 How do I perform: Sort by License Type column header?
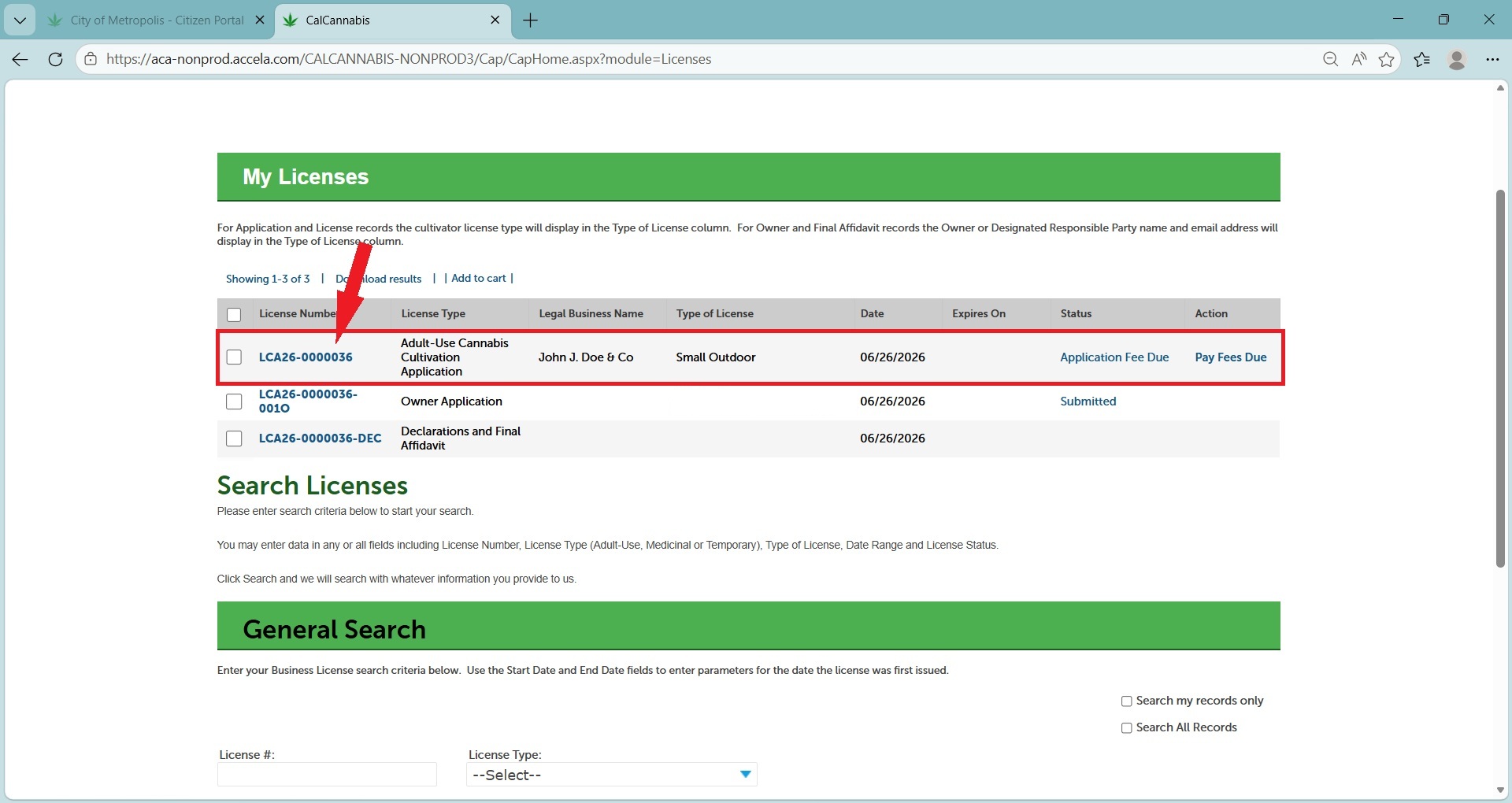pyautogui.click(x=433, y=314)
